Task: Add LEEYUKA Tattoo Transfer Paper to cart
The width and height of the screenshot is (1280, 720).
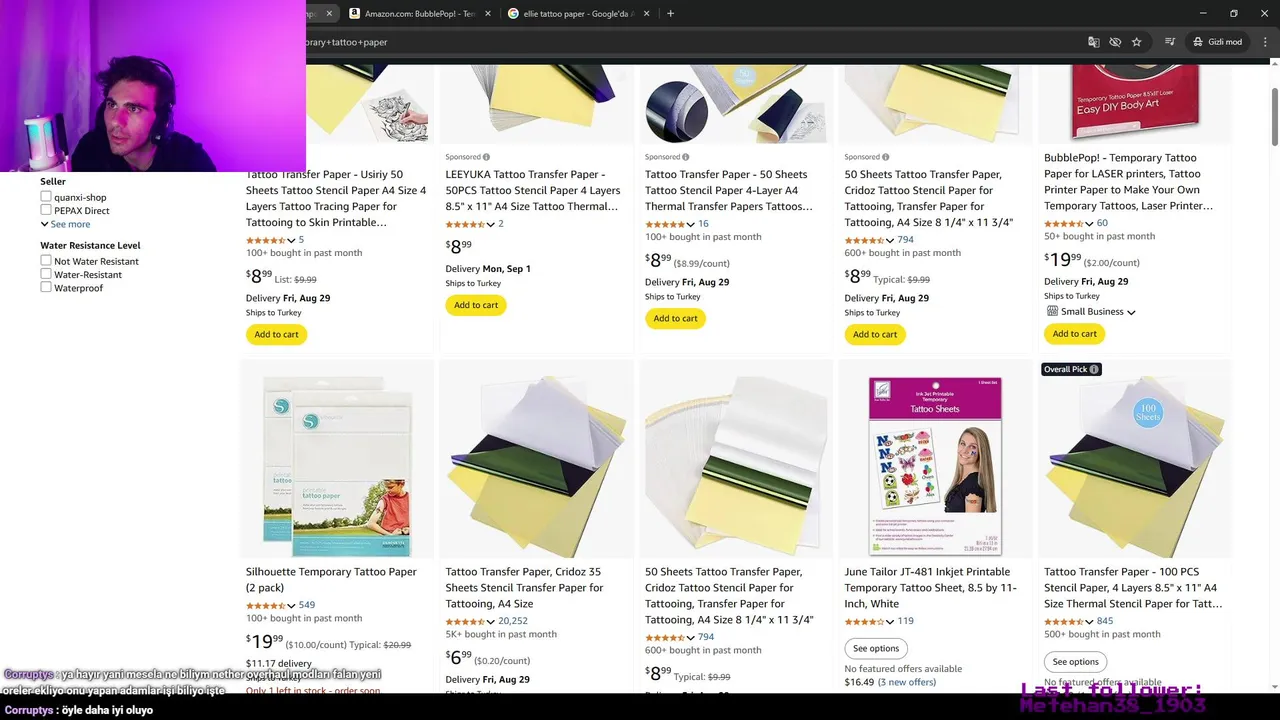Action: (476, 305)
